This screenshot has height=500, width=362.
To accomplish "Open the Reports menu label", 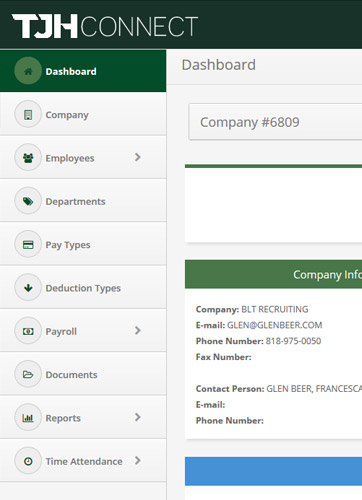I will [x=63, y=418].
